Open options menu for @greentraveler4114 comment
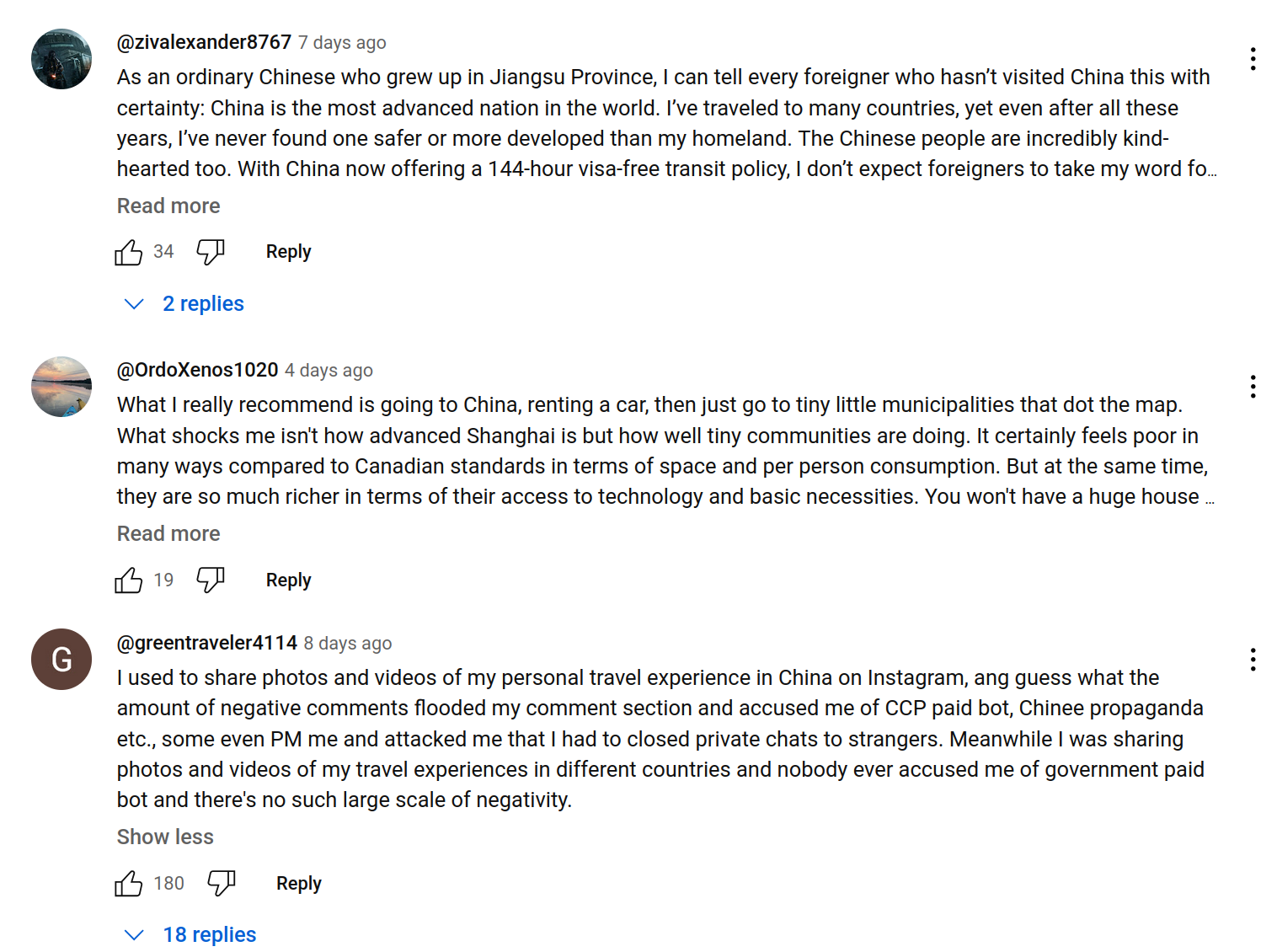 coord(1253,660)
